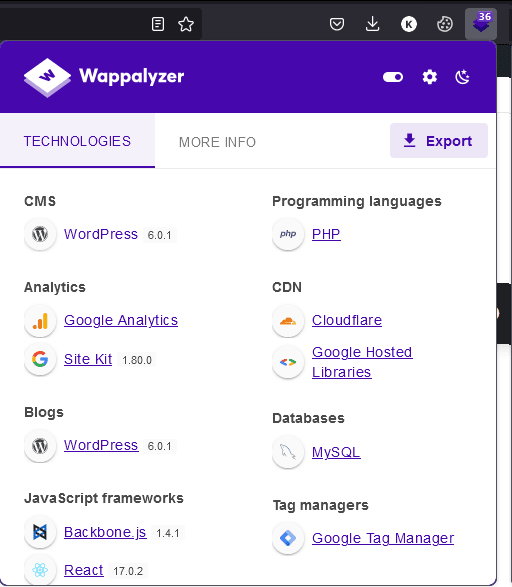Click the WordPress icon under CMS
The image size is (512, 587).
tap(40, 234)
